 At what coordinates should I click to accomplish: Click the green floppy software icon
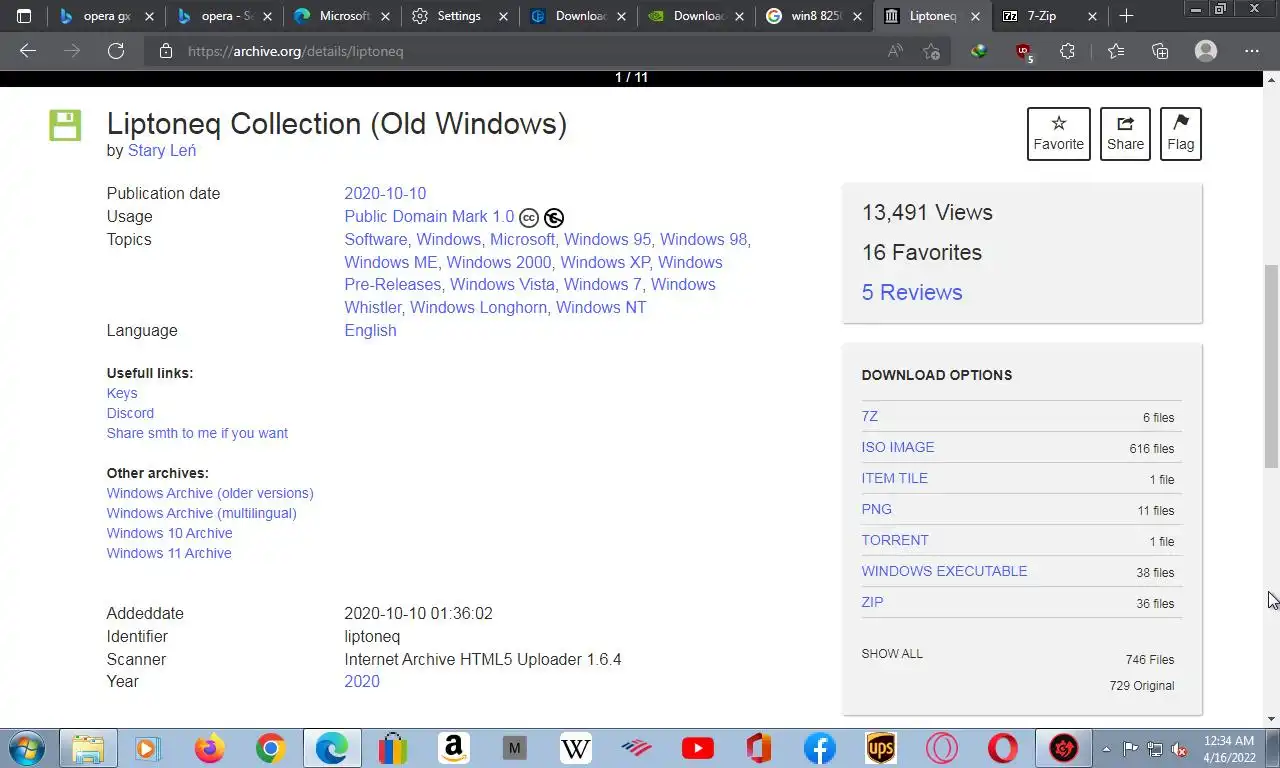coord(65,125)
